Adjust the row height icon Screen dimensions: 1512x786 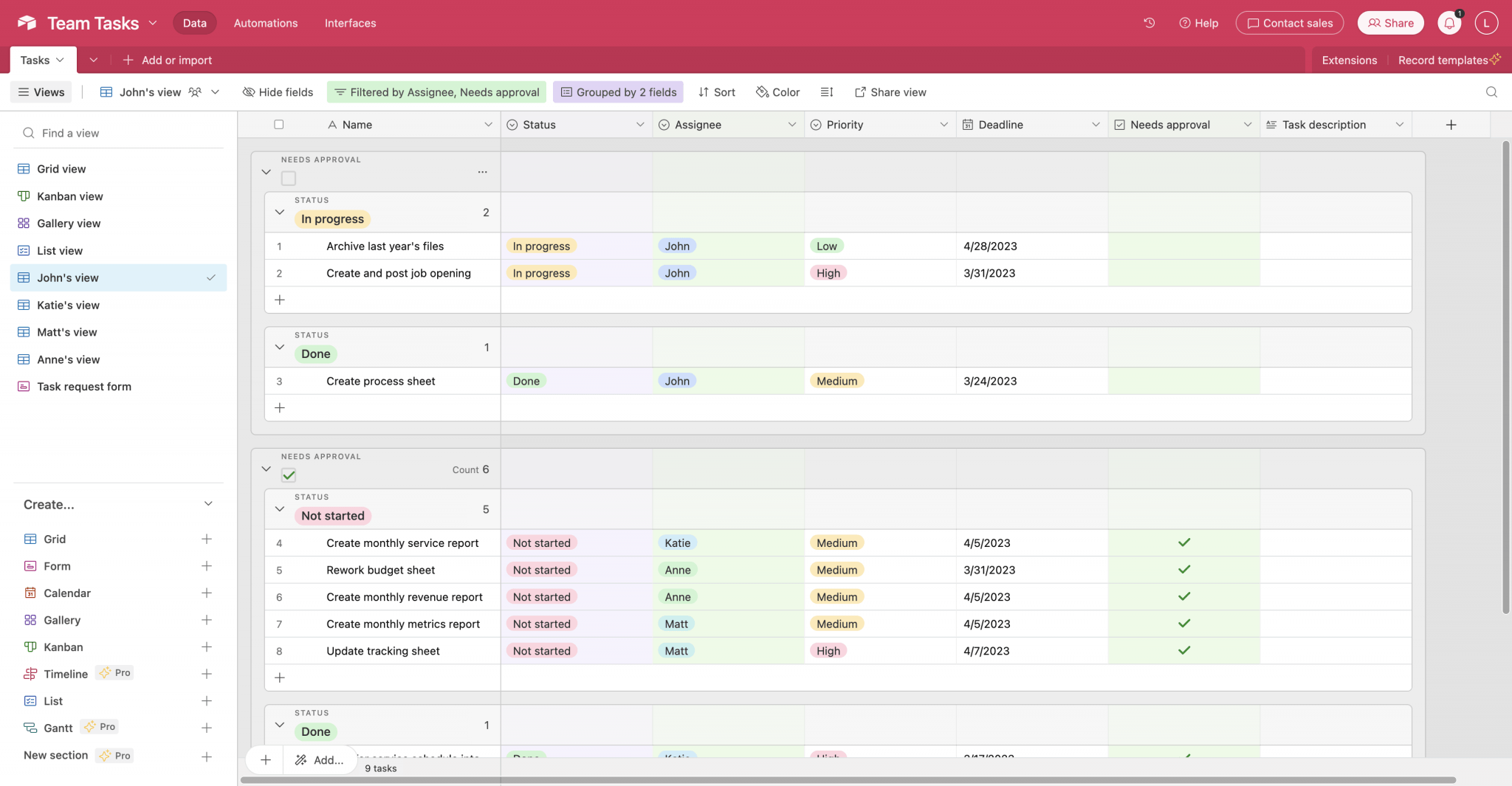tap(826, 92)
